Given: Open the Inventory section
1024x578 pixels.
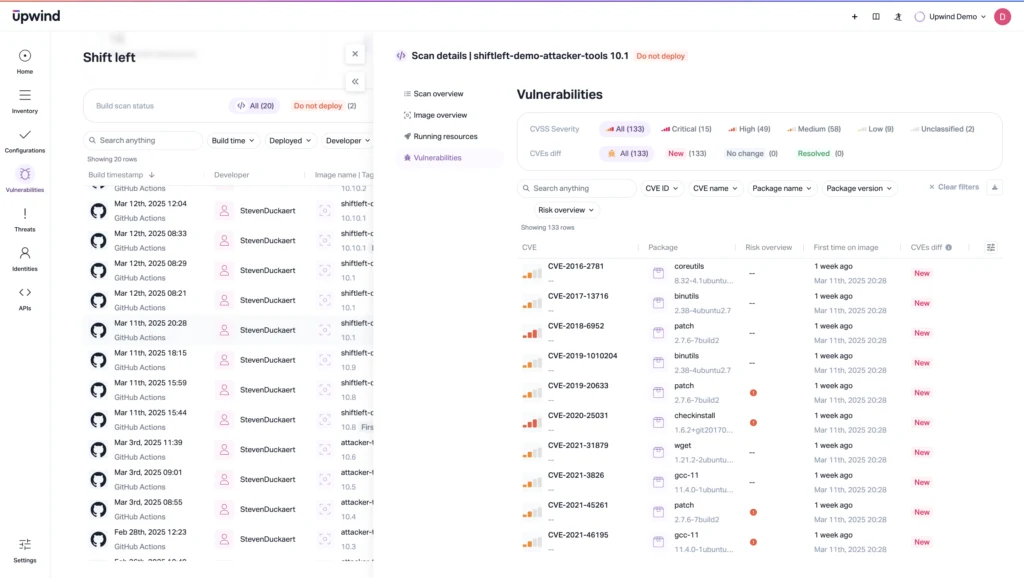Looking at the screenshot, I should (25, 101).
